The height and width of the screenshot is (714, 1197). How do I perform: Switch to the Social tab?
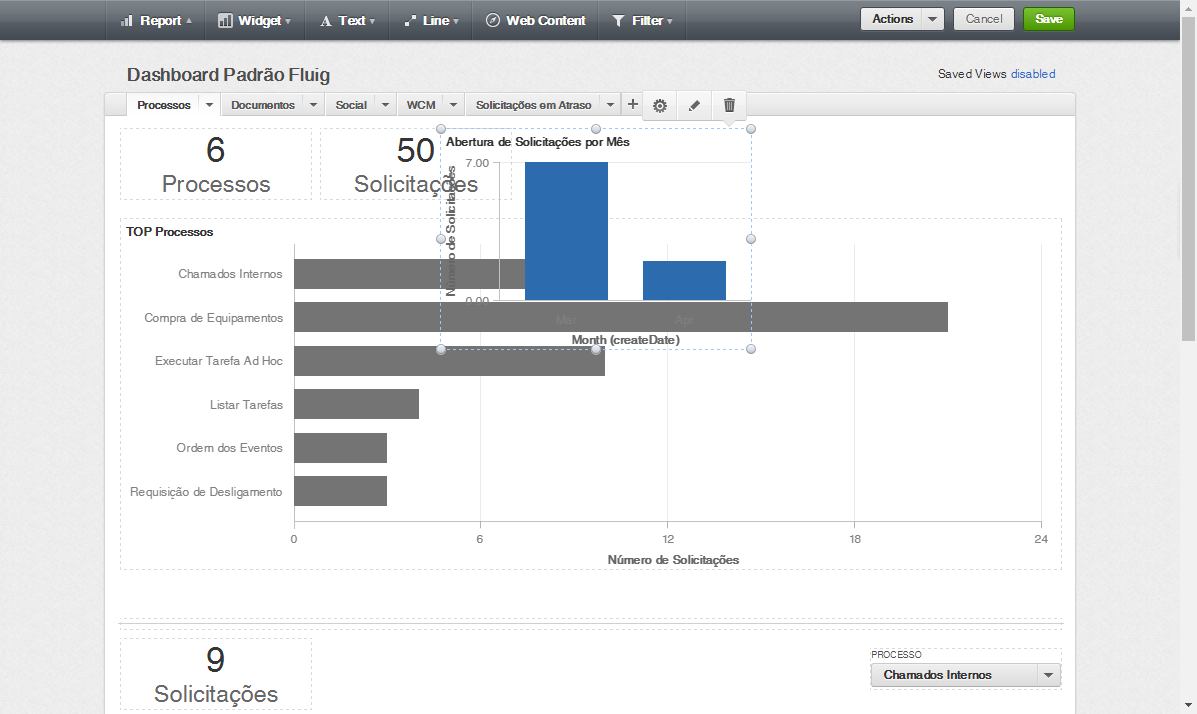coord(351,105)
